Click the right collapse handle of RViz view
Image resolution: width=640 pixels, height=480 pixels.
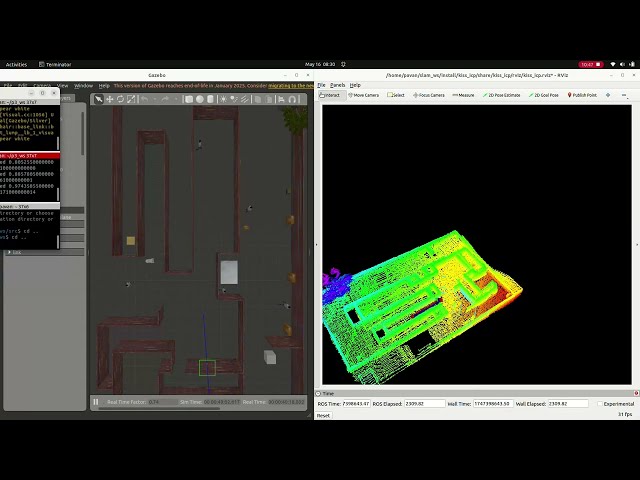click(x=637, y=244)
